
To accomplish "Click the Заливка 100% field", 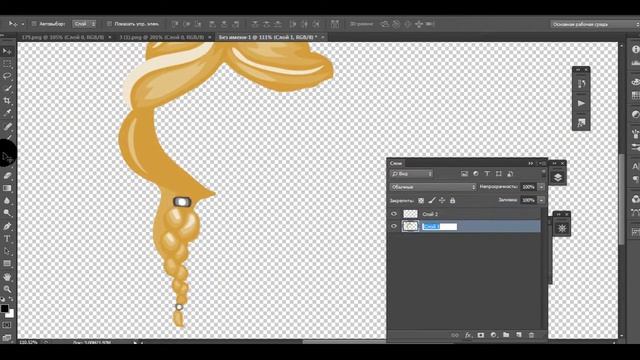I will coord(529,200).
